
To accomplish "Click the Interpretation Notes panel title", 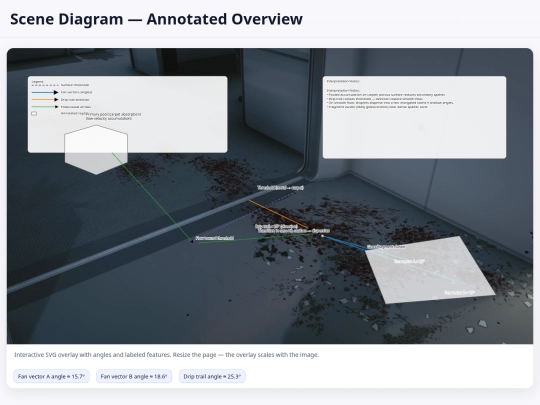I will coord(343,81).
